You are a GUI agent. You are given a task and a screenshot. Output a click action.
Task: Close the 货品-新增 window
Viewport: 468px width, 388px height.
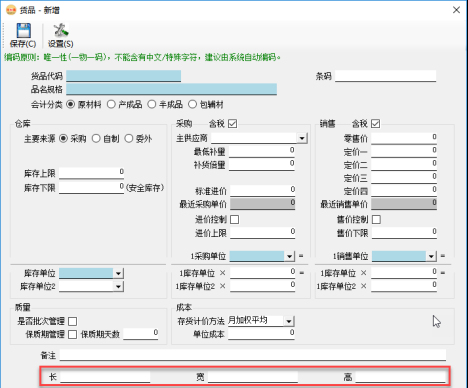click(x=456, y=10)
